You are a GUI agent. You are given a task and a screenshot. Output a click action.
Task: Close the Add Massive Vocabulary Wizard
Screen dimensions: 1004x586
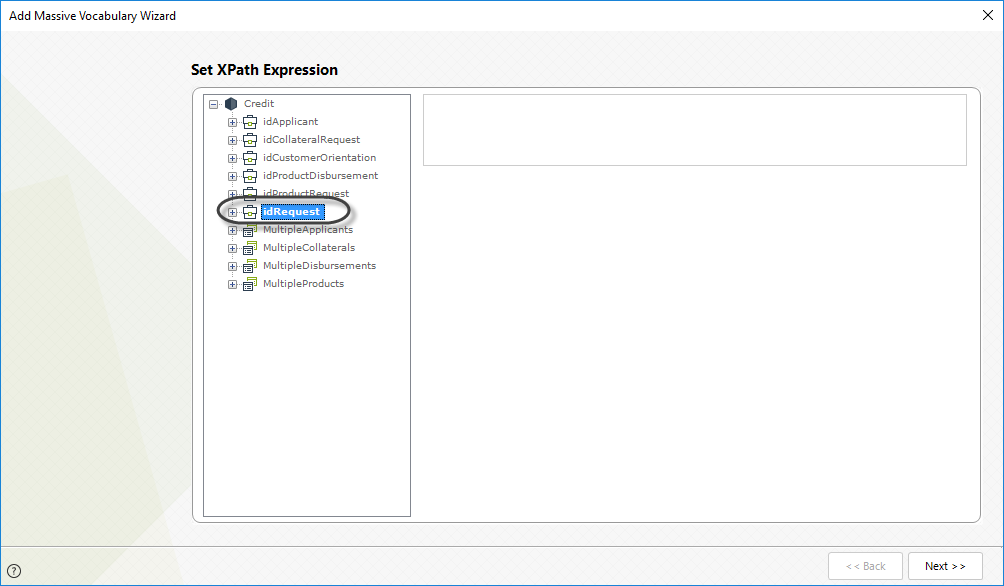[x=988, y=15]
